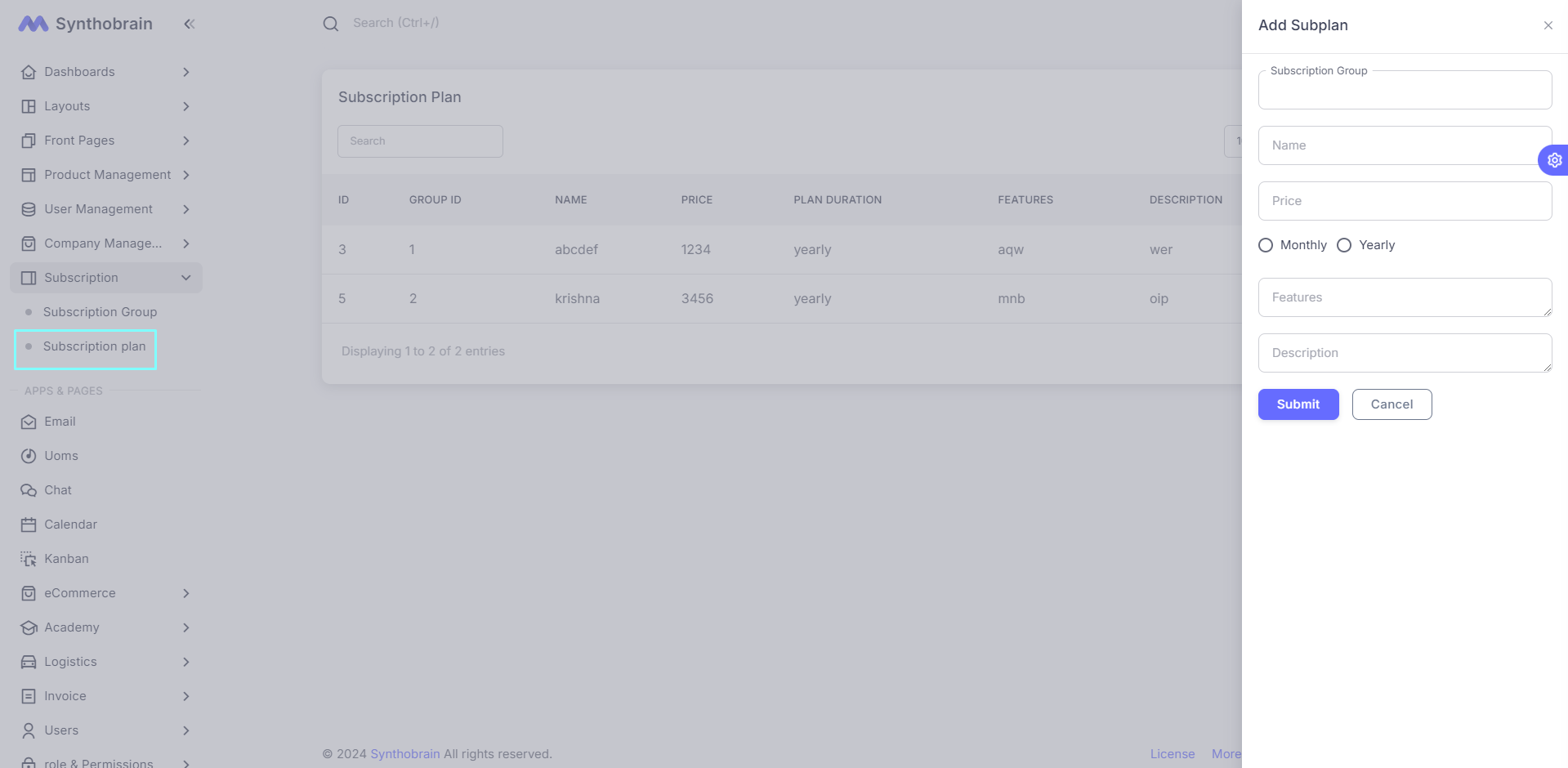Collapse the sidebar with double-chevron icon

click(x=190, y=24)
